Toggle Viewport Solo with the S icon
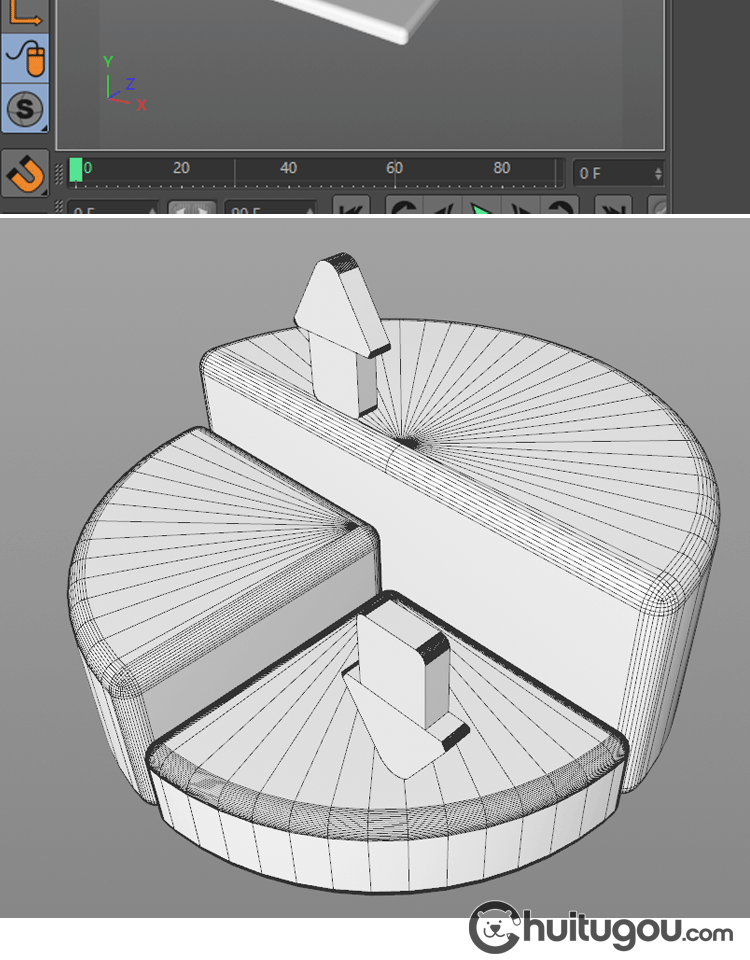750x960 pixels. [x=24, y=108]
